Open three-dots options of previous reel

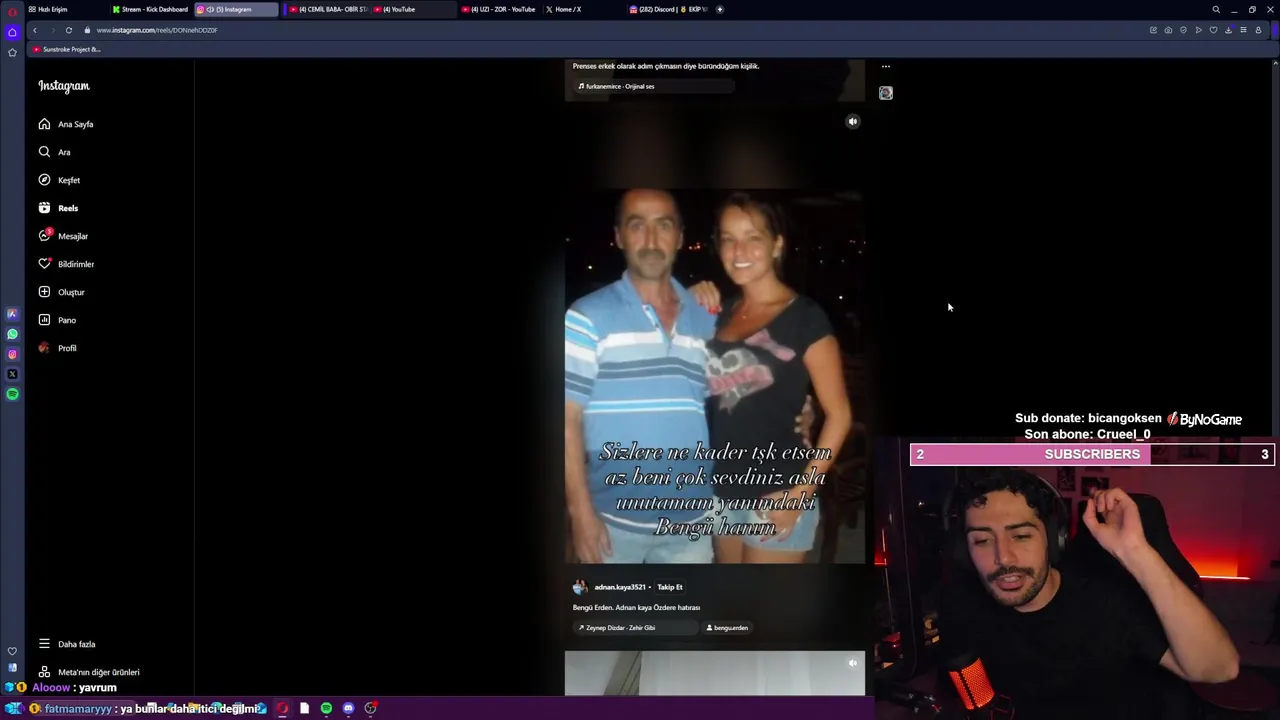[886, 67]
